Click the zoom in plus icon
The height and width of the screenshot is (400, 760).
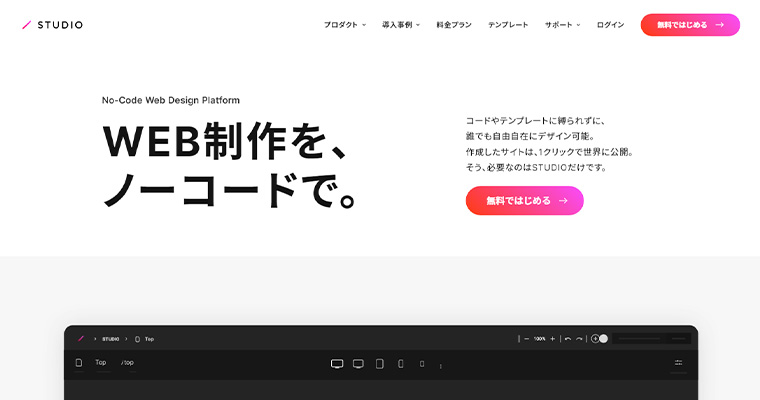(x=553, y=339)
